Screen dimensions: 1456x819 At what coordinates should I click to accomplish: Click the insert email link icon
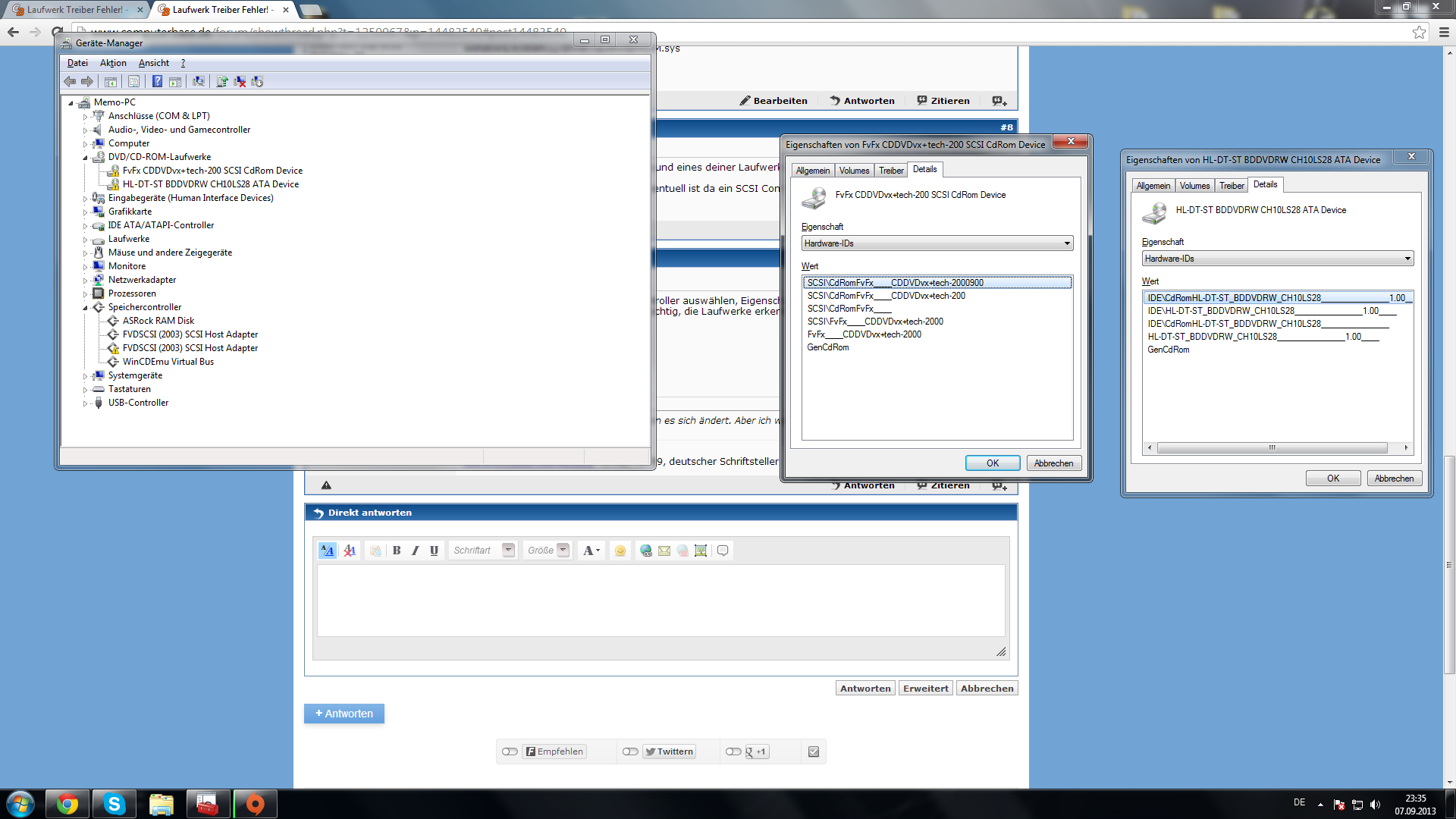pos(664,551)
